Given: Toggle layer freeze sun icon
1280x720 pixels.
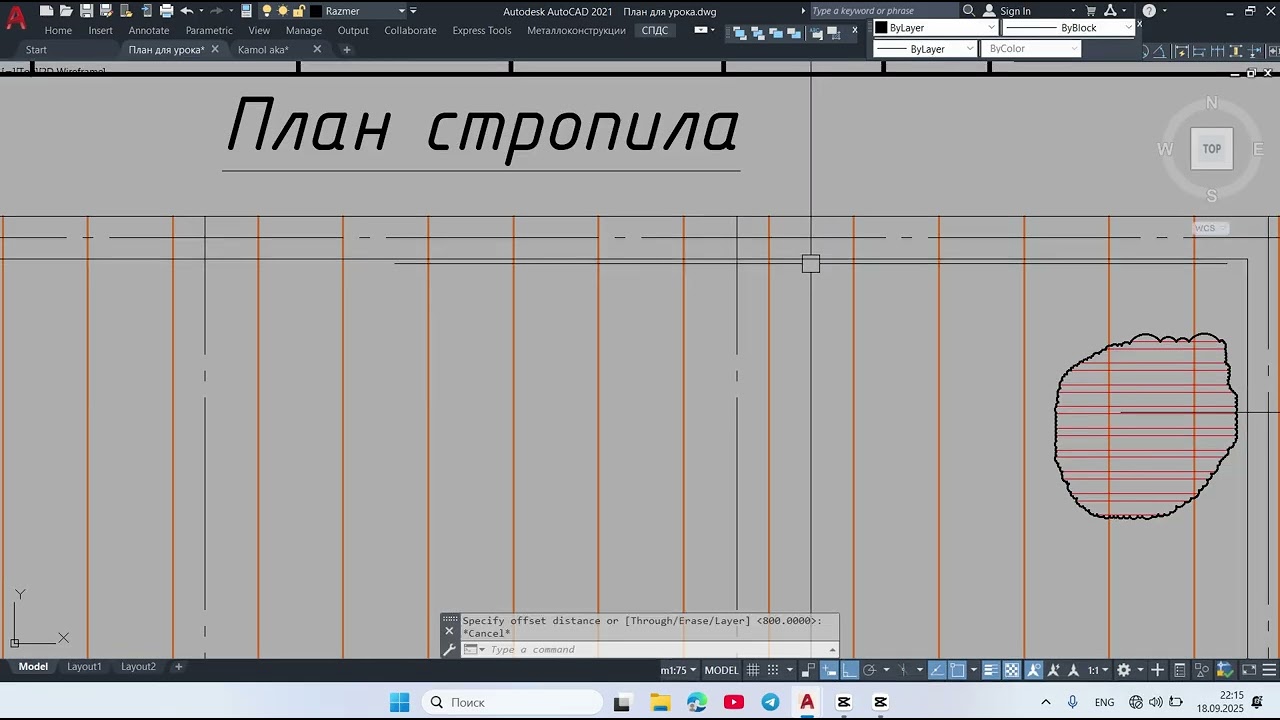Looking at the screenshot, I should (283, 11).
